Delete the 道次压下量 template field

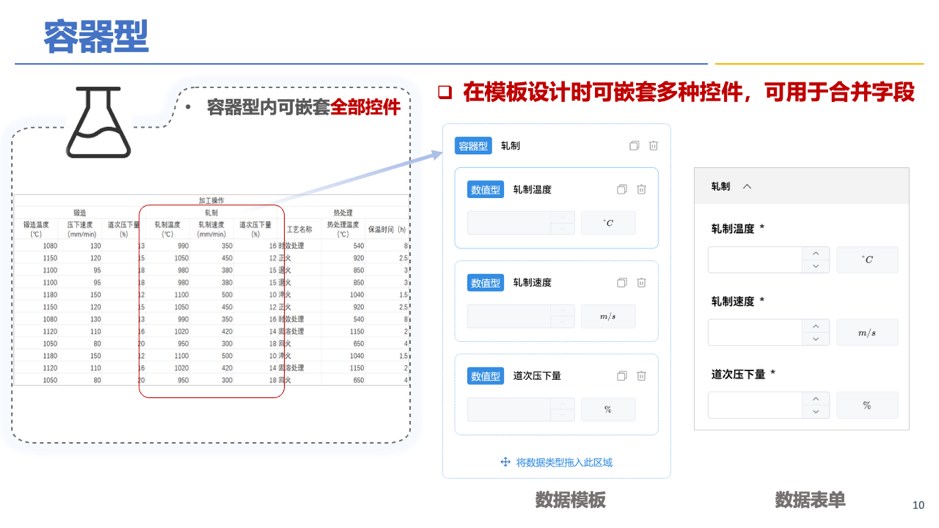(641, 376)
